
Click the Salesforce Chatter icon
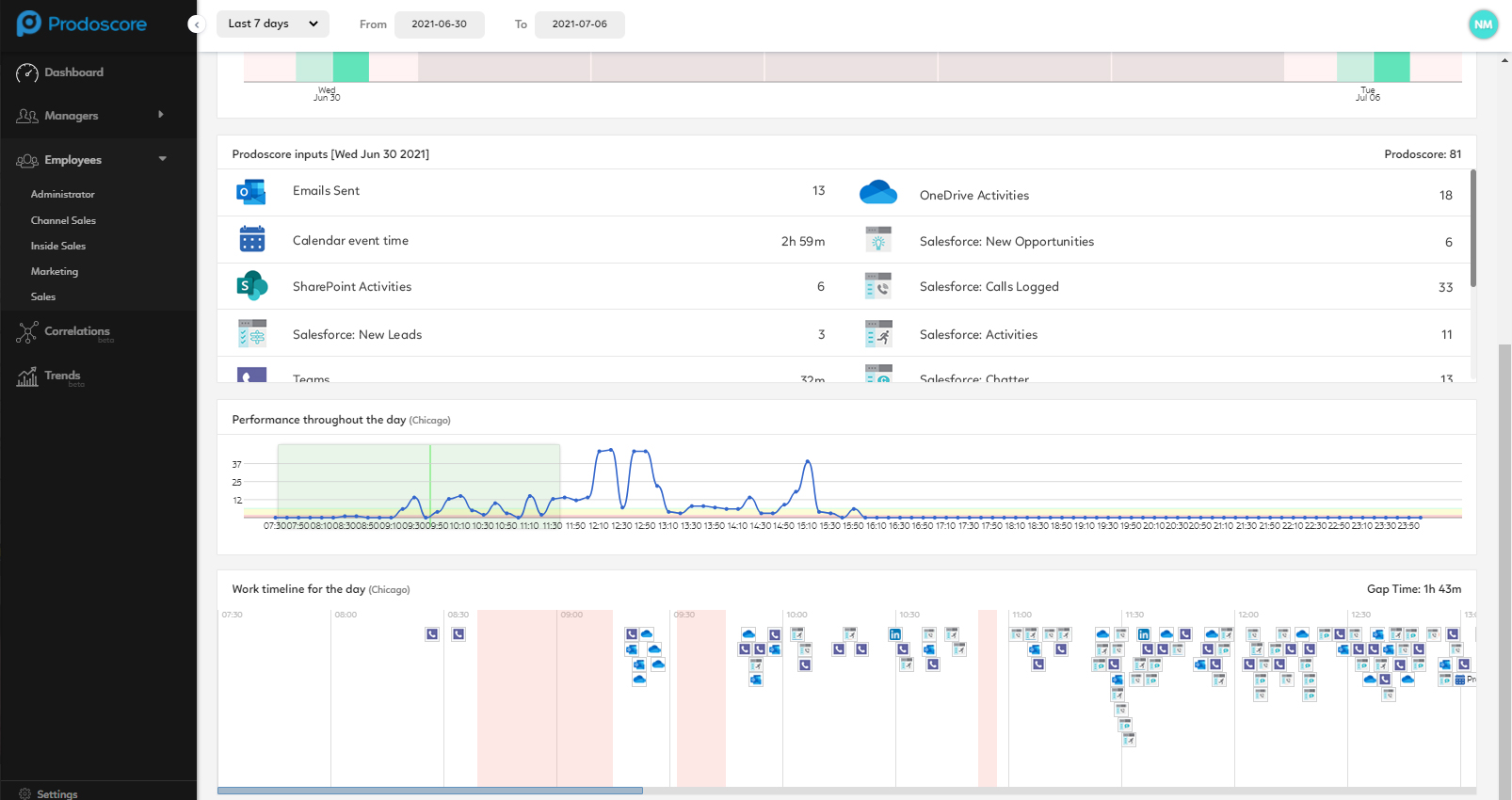pyautogui.click(x=877, y=375)
